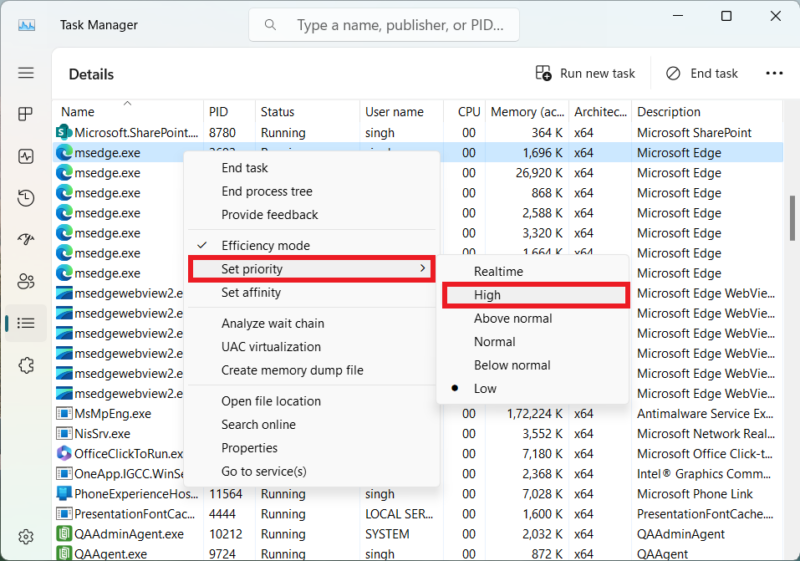
Task: Choose Provide feedback
Action: (311, 215)
